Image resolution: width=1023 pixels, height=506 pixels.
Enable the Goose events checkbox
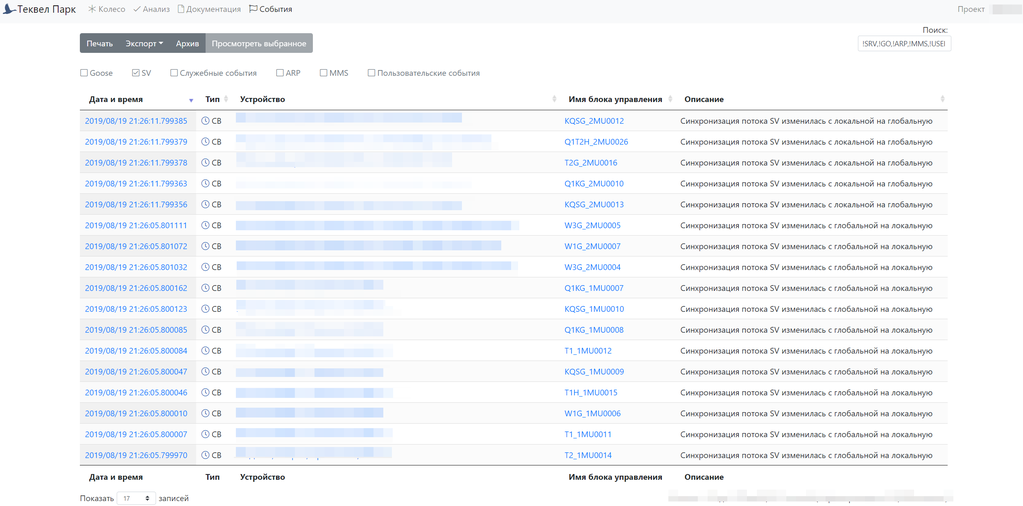click(x=84, y=73)
